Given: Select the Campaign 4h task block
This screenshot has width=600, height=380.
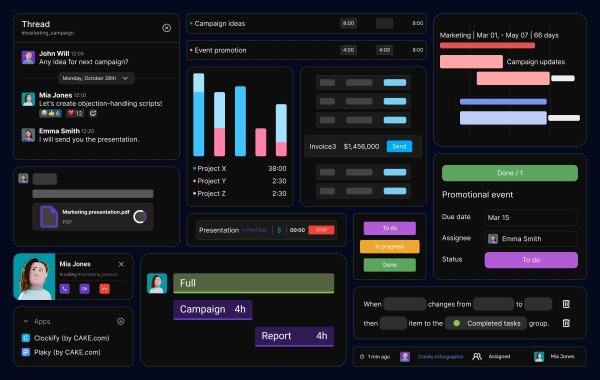Looking at the screenshot, I should (213, 310).
